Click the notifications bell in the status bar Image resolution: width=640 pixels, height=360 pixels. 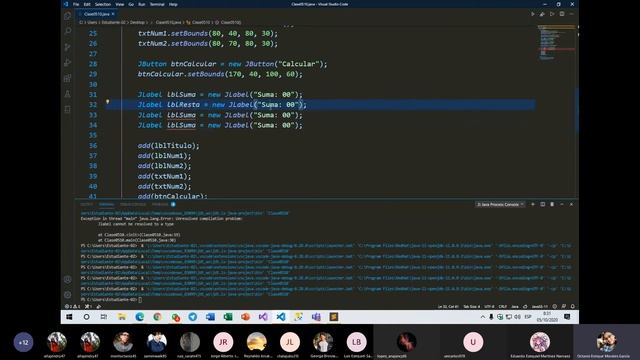coord(573,306)
